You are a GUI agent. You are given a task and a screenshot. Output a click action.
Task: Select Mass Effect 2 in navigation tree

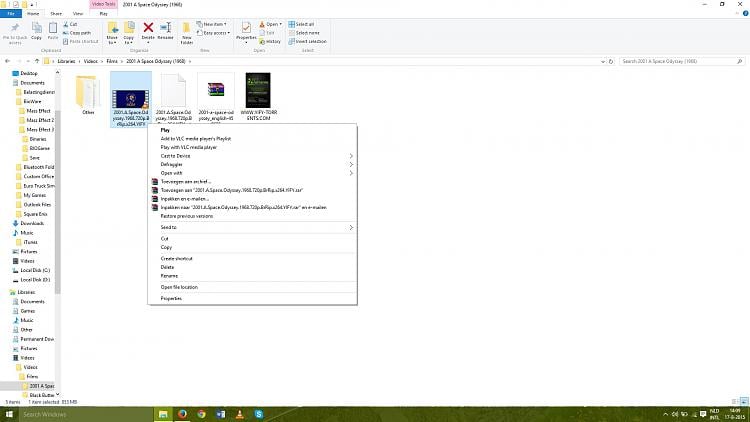click(x=40, y=120)
